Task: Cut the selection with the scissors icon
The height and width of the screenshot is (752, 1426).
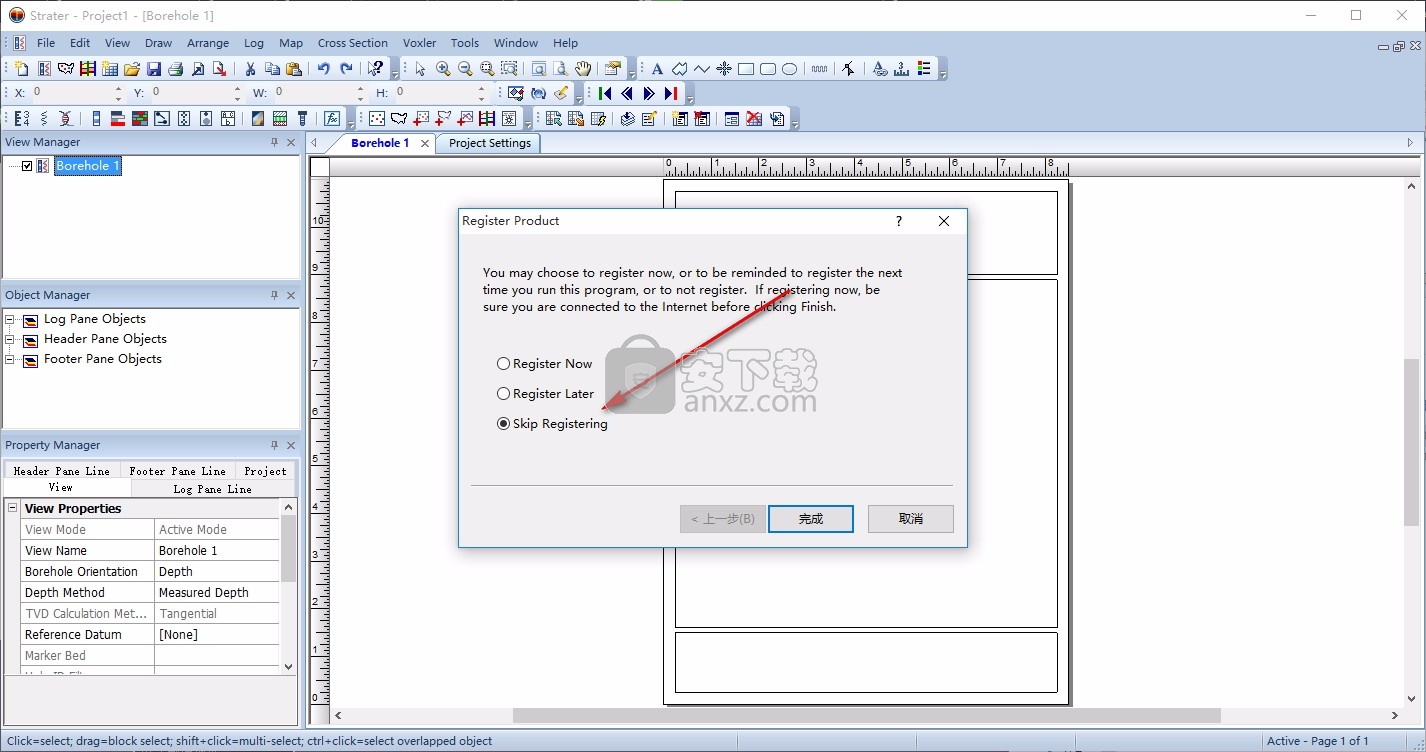Action: (250, 69)
